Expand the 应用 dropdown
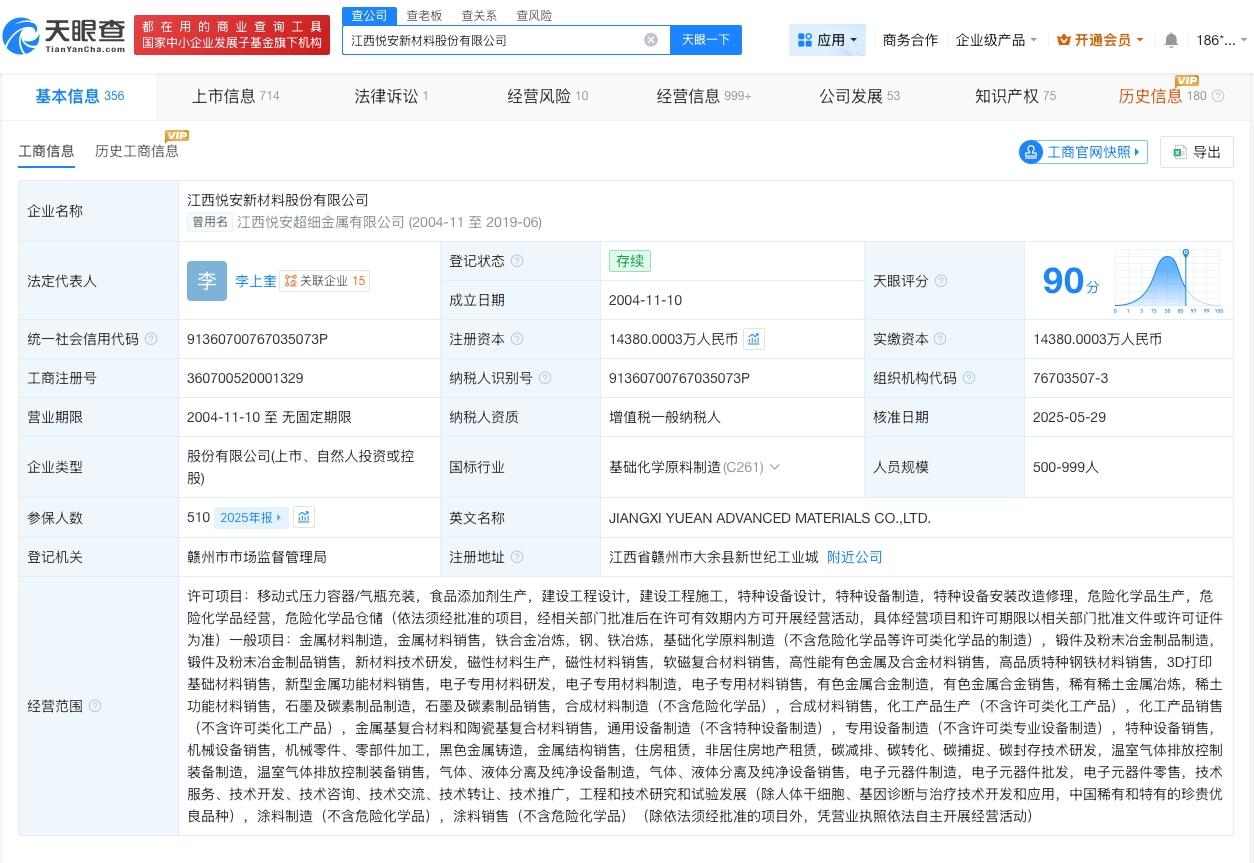Image resolution: width=1254 pixels, height=863 pixels. pos(853,40)
